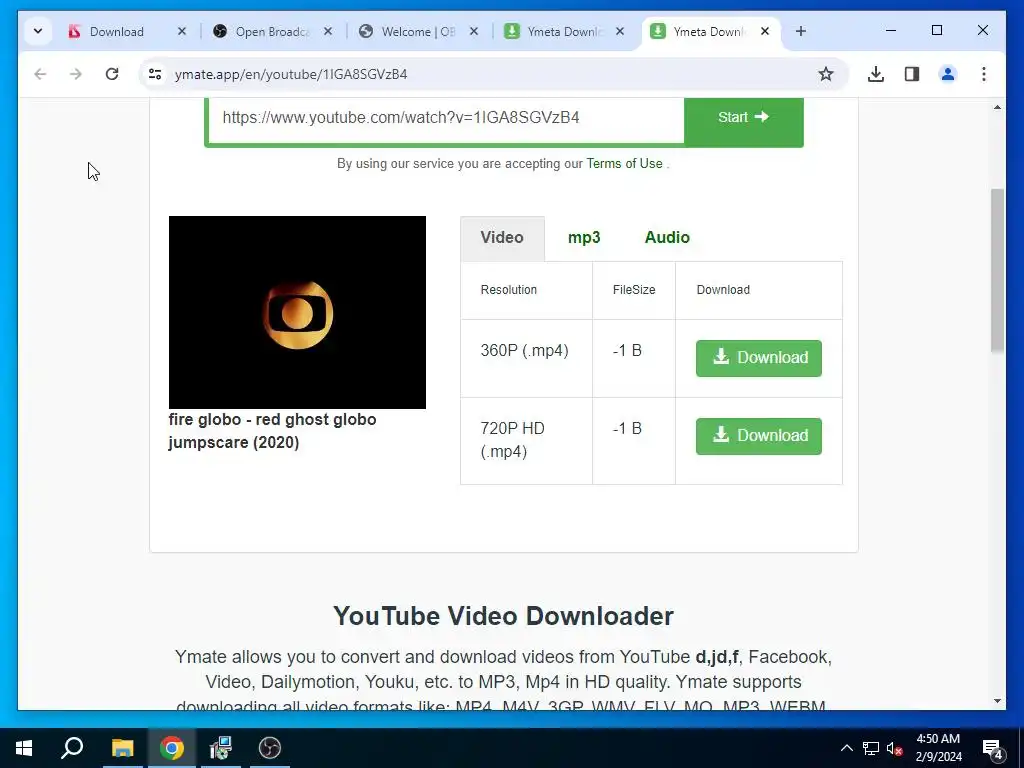Download the 360P mp4 video
The width and height of the screenshot is (1024, 768).
(759, 358)
